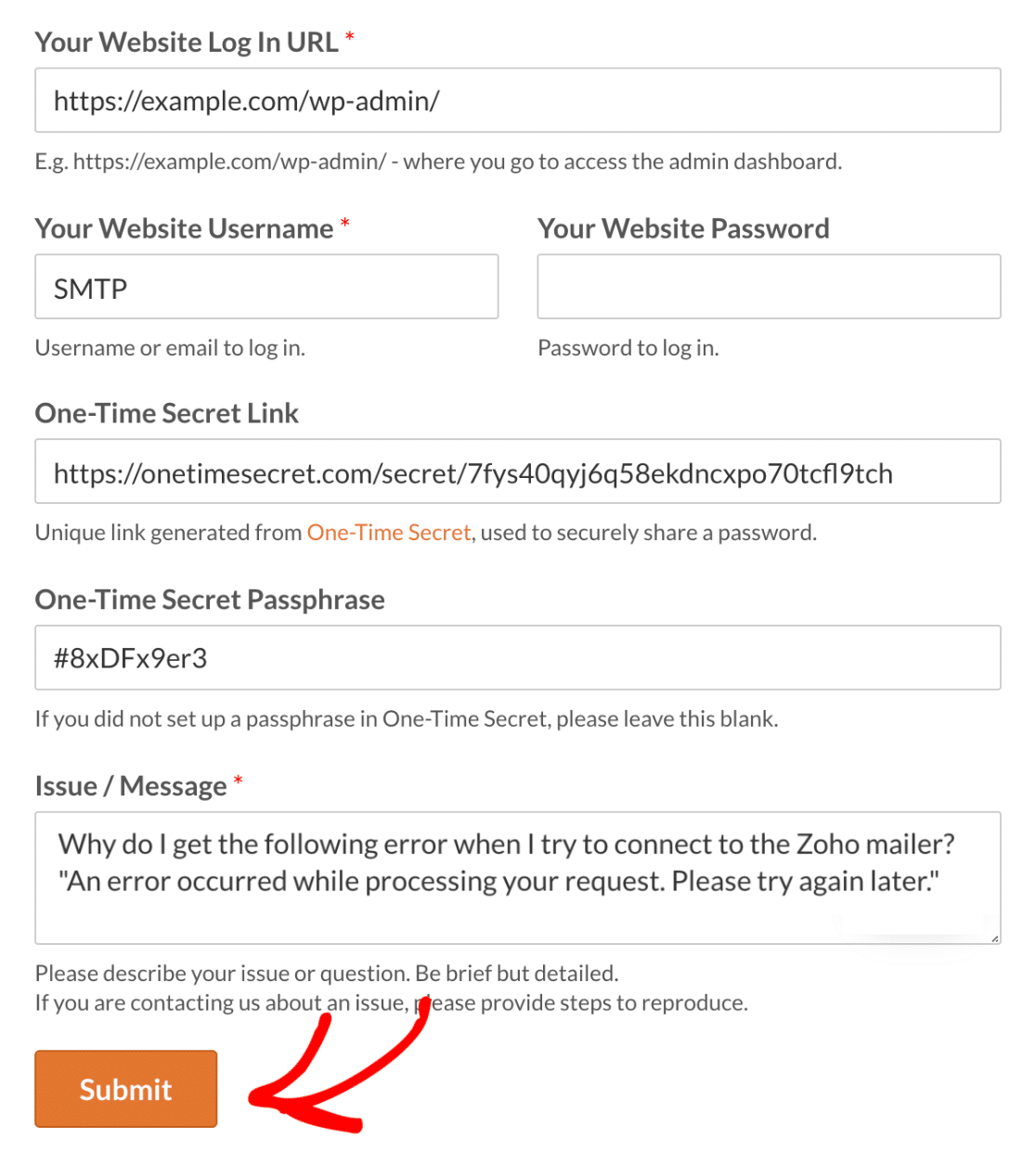Submit the support form
The height and width of the screenshot is (1164, 1036).
pyautogui.click(x=126, y=1089)
